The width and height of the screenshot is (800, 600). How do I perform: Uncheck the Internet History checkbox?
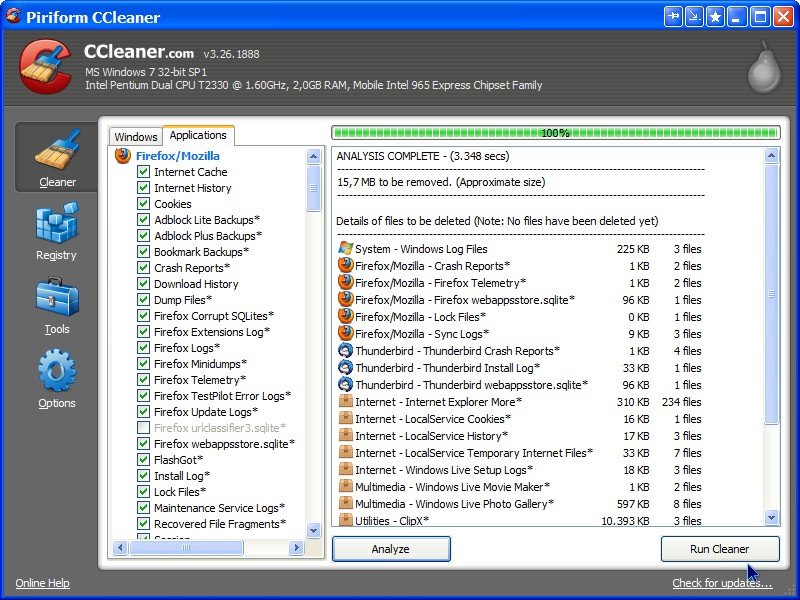tap(143, 187)
